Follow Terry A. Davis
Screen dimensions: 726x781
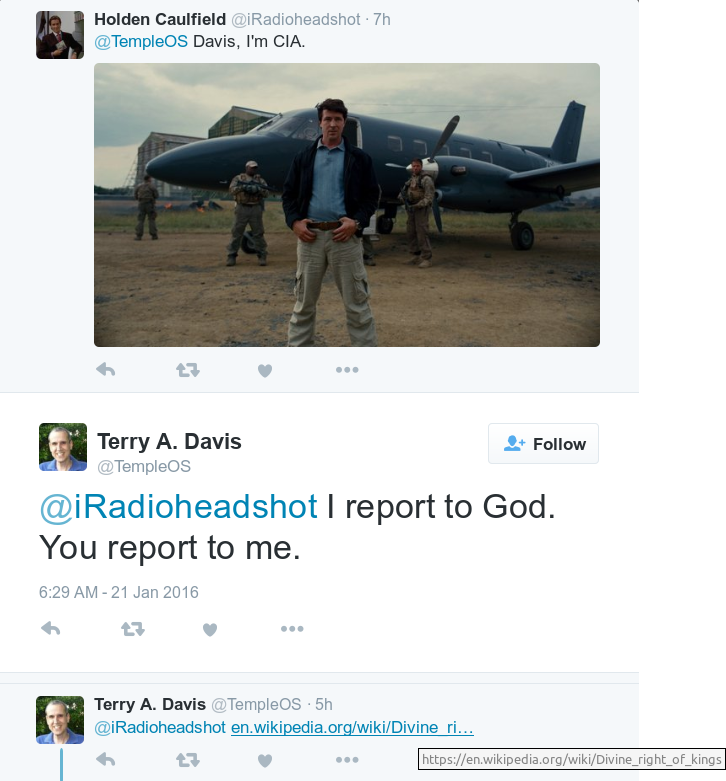coord(543,444)
